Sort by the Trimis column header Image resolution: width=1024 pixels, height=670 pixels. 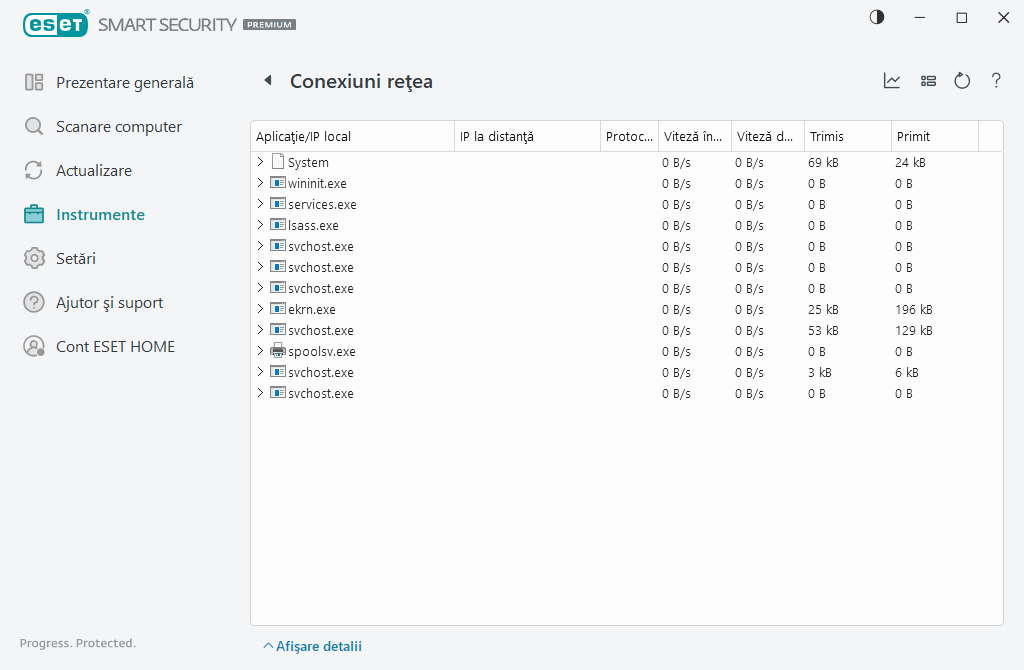[846, 136]
